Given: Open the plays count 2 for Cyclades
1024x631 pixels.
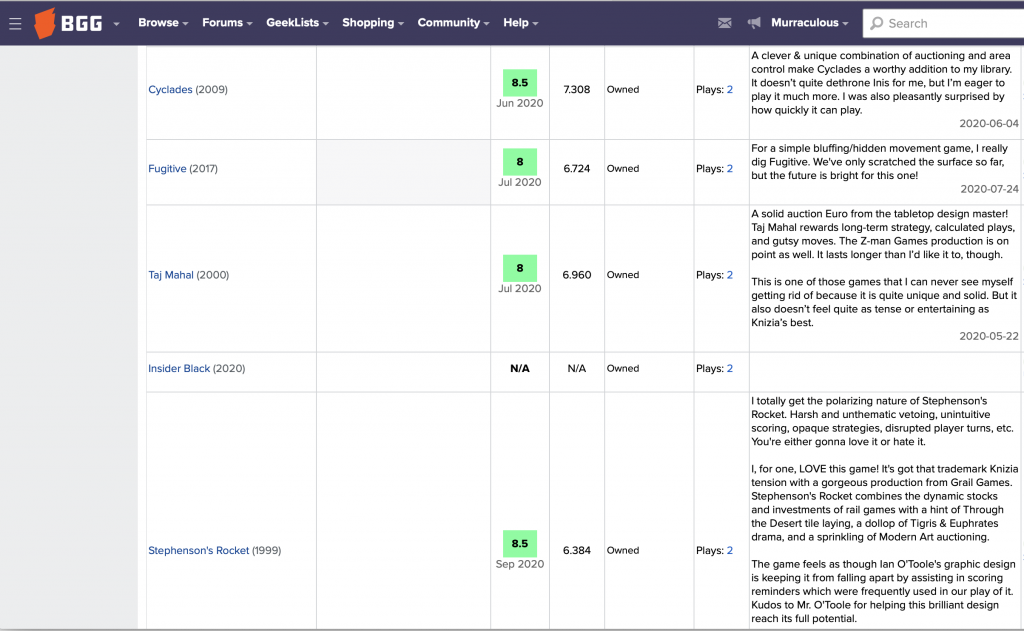Looking at the screenshot, I should click(729, 89).
